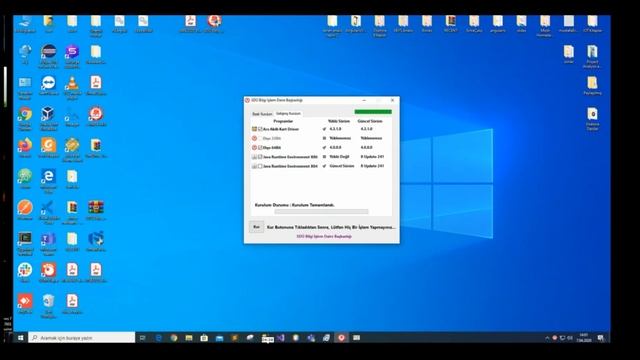Select the red installer app on taskbar

pos(342,338)
